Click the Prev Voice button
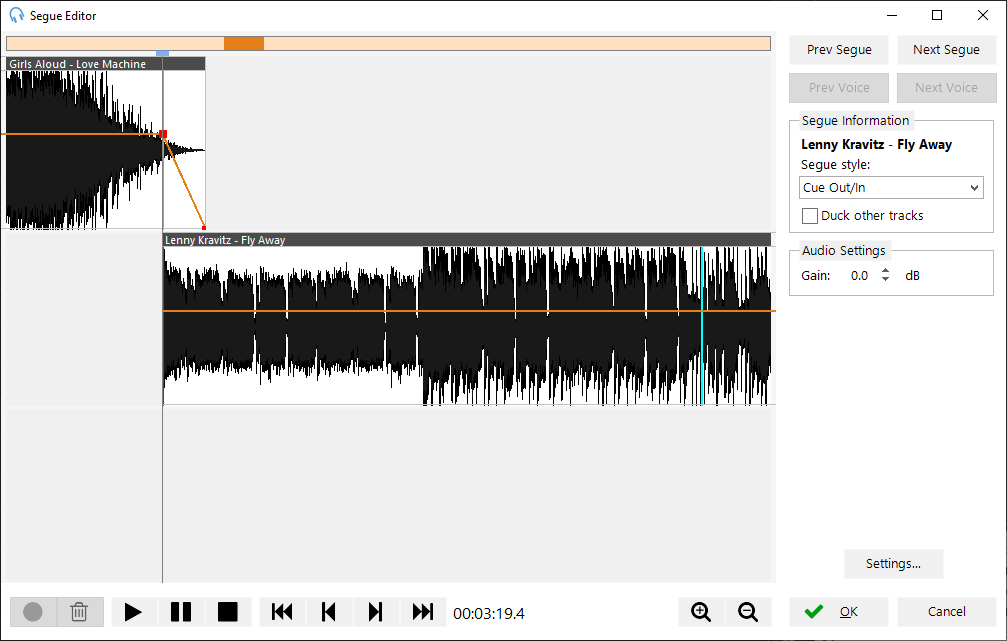Screen dimensions: 1007x641 click(x=839, y=88)
